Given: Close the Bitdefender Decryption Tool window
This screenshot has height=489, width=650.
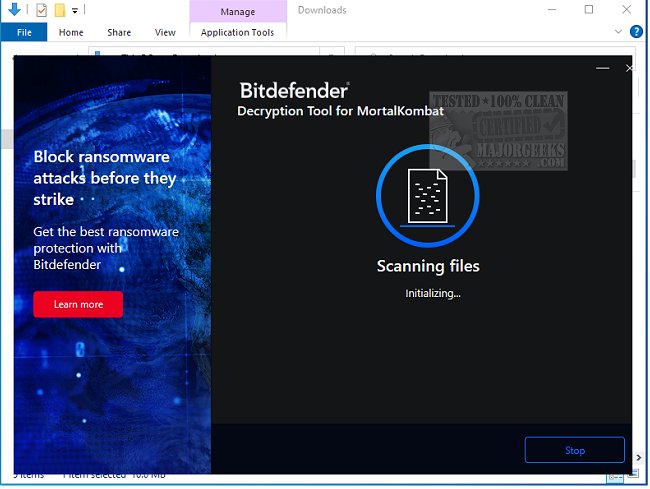Looking at the screenshot, I should (x=629, y=68).
